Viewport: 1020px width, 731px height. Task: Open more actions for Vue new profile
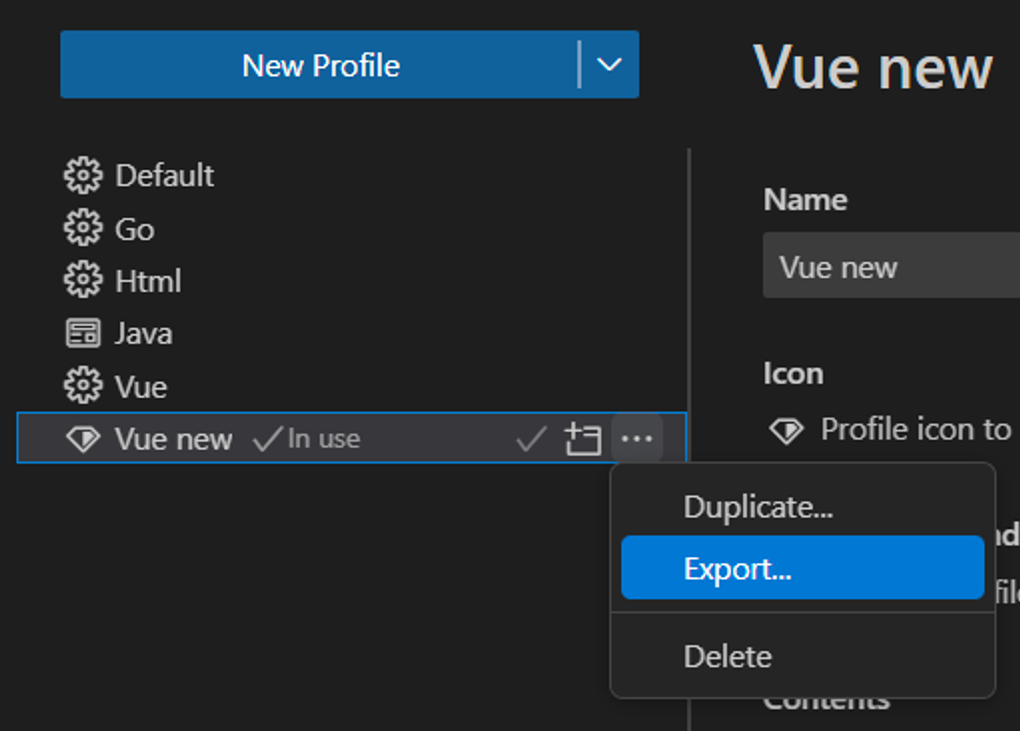click(637, 438)
